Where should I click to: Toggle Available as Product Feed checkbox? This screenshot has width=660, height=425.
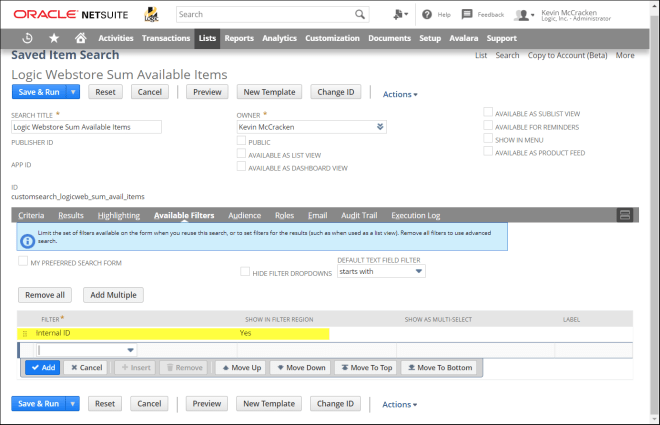[488, 151]
